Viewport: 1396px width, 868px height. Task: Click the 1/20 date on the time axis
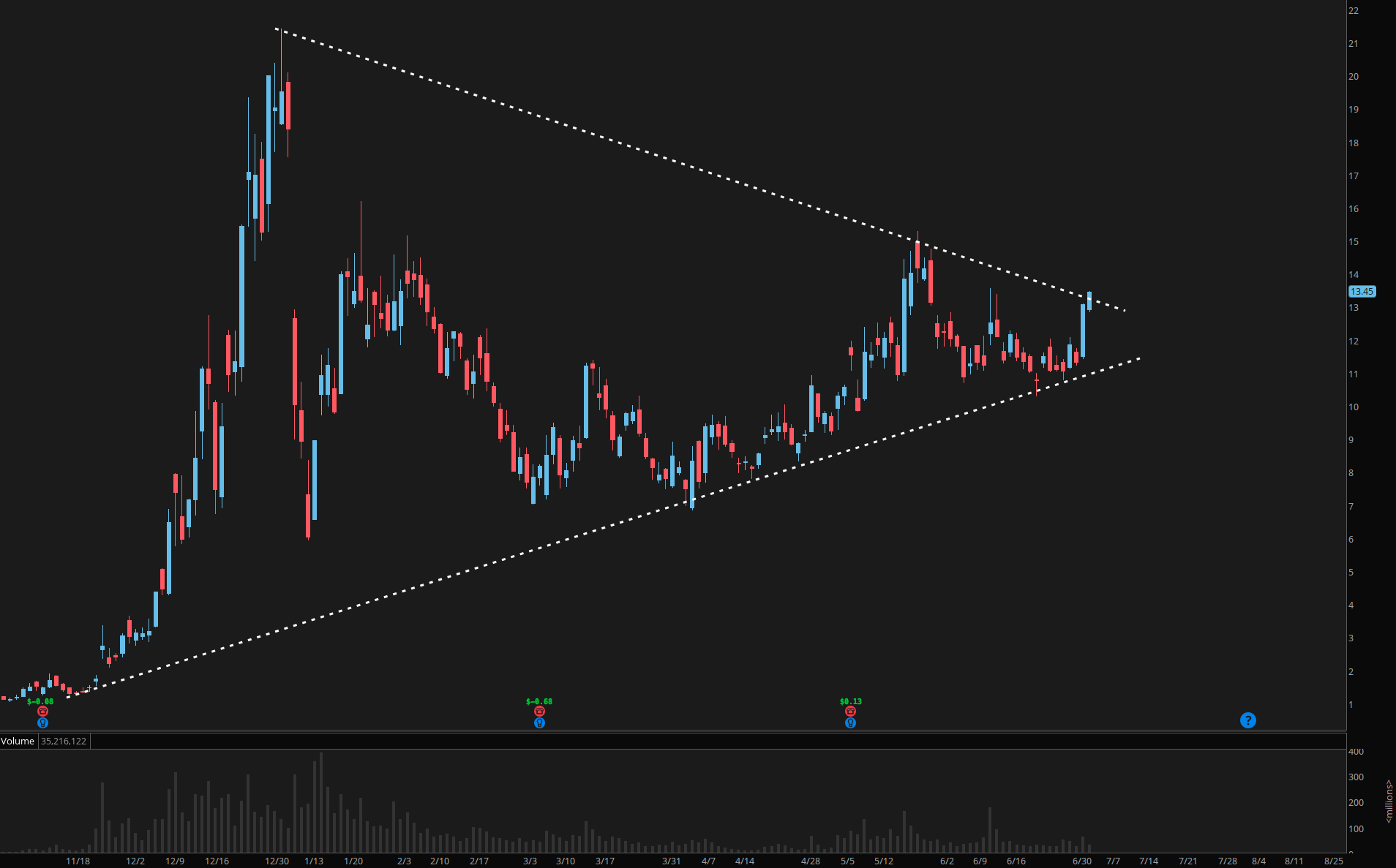click(x=353, y=861)
